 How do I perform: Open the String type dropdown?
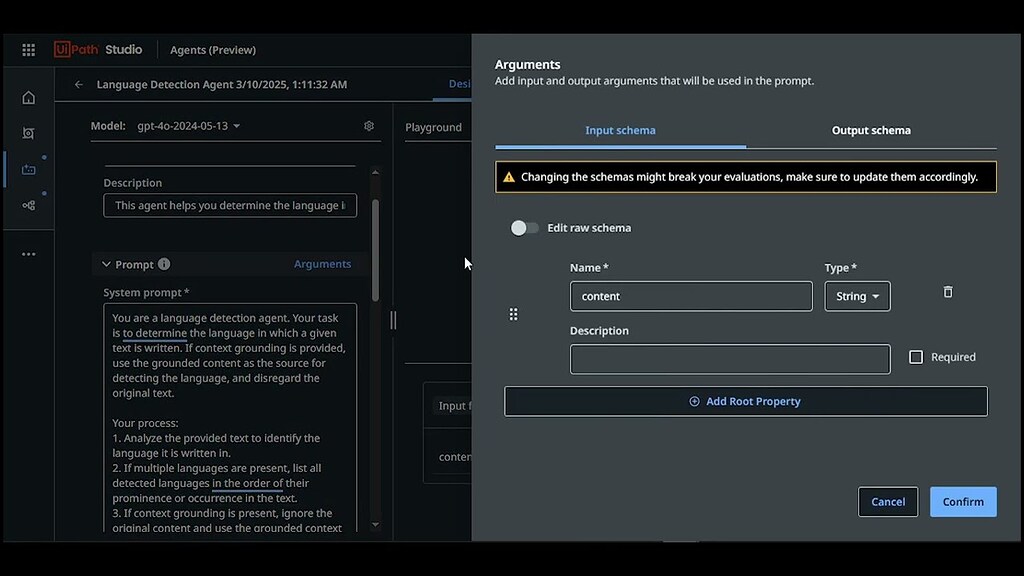[x=857, y=295]
